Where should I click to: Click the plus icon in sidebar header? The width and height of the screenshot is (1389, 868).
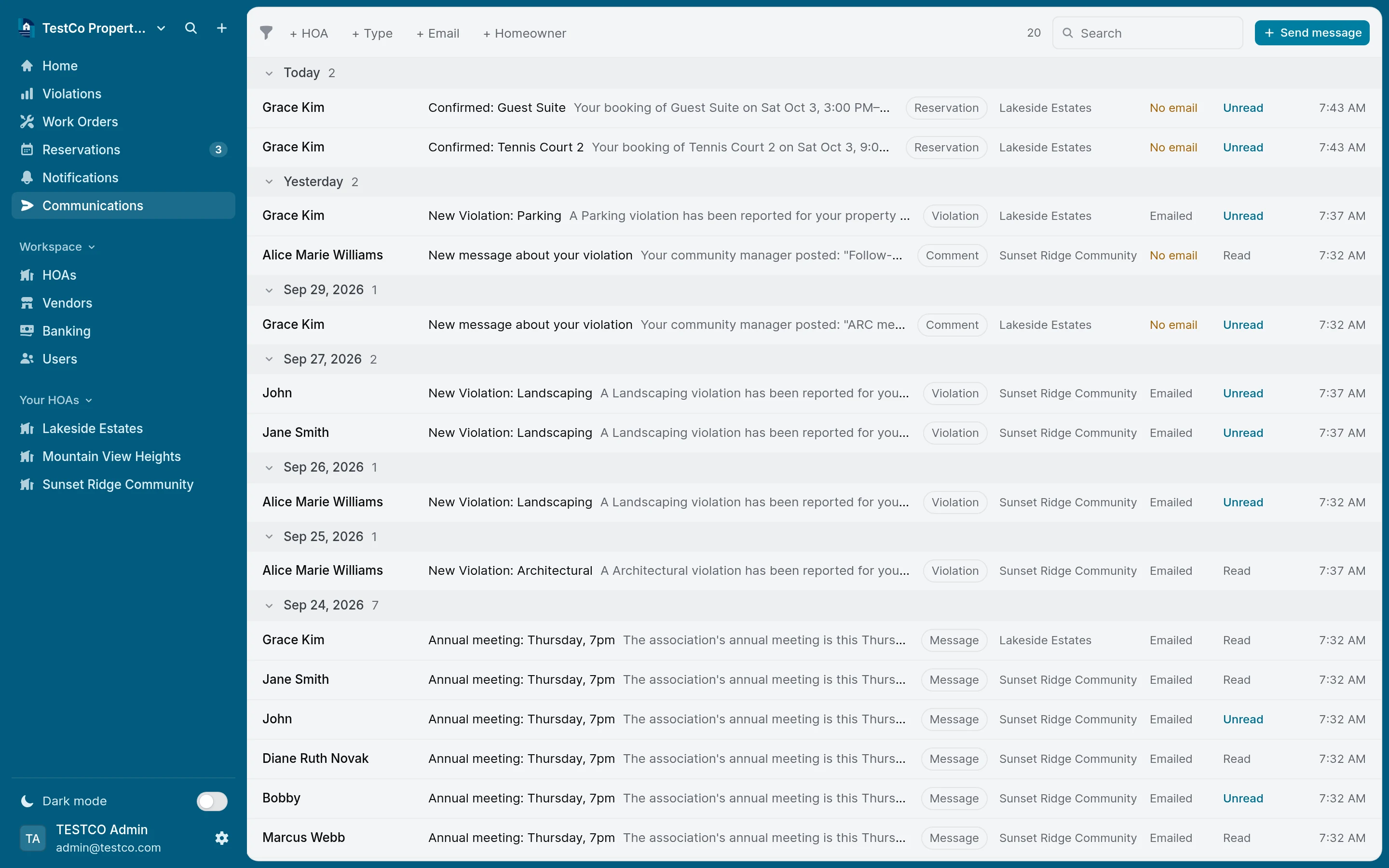(x=221, y=28)
